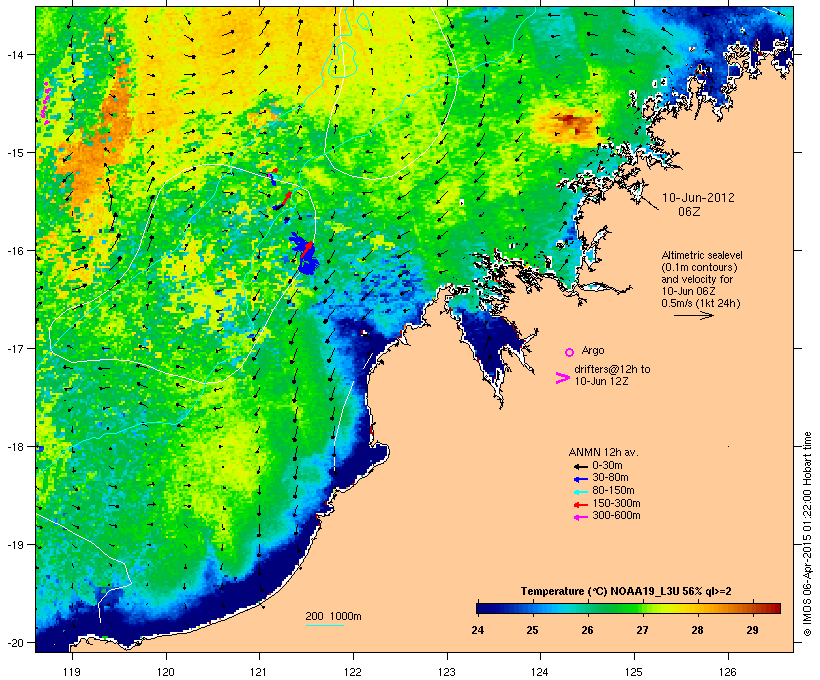Click the magenta 300-600m legend arrow
Screen dimensions: 820x680
click(x=580, y=517)
